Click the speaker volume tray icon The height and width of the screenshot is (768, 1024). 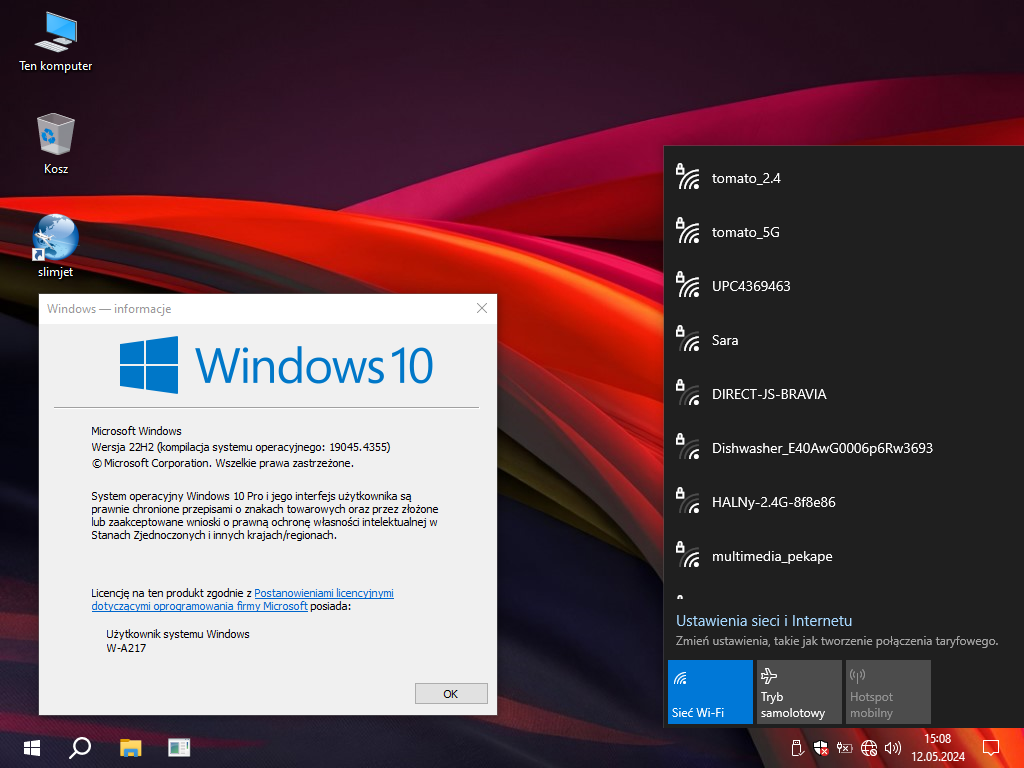pos(892,747)
